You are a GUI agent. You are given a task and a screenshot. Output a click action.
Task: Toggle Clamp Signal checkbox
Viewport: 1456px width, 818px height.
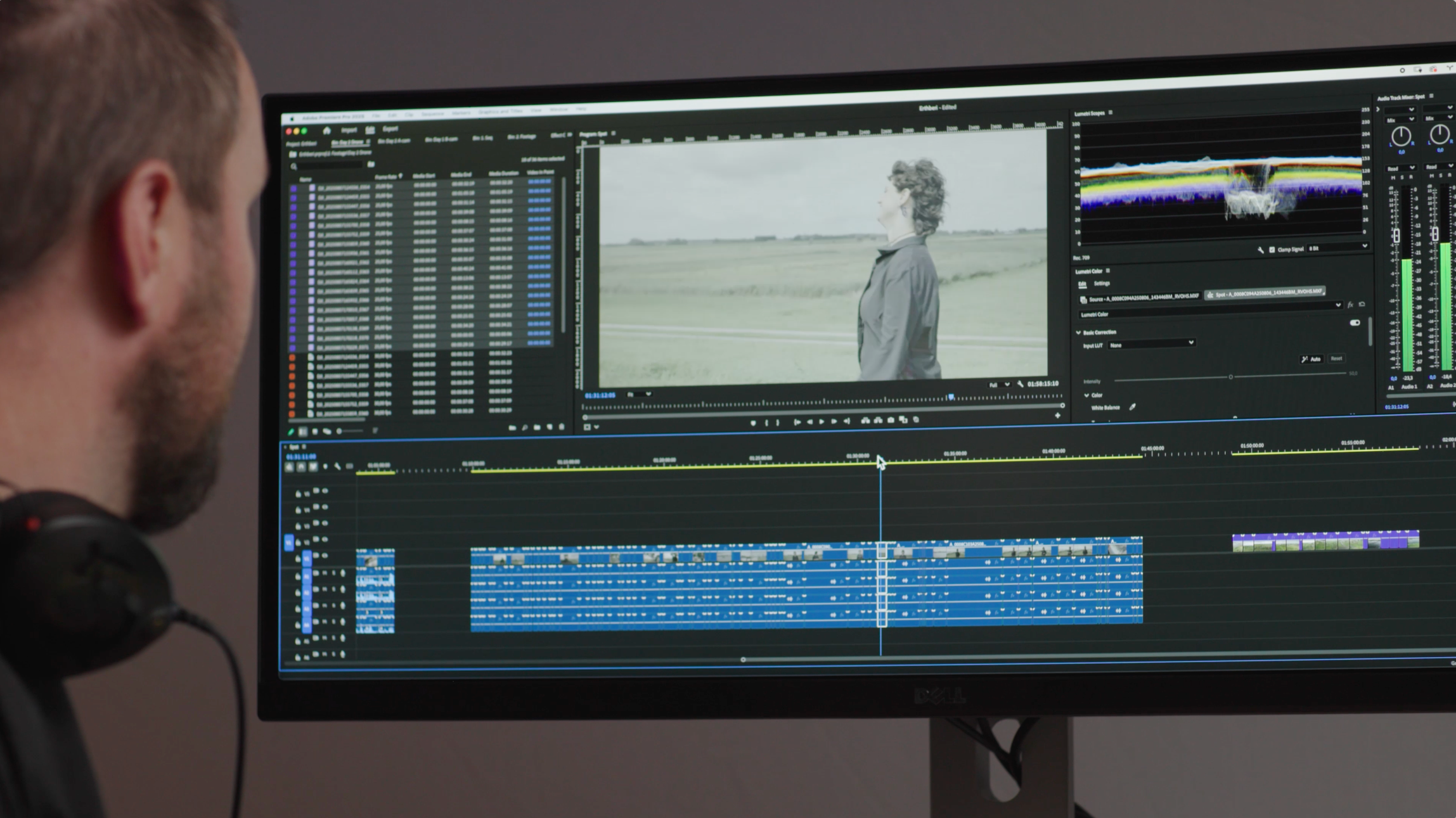click(x=1272, y=250)
